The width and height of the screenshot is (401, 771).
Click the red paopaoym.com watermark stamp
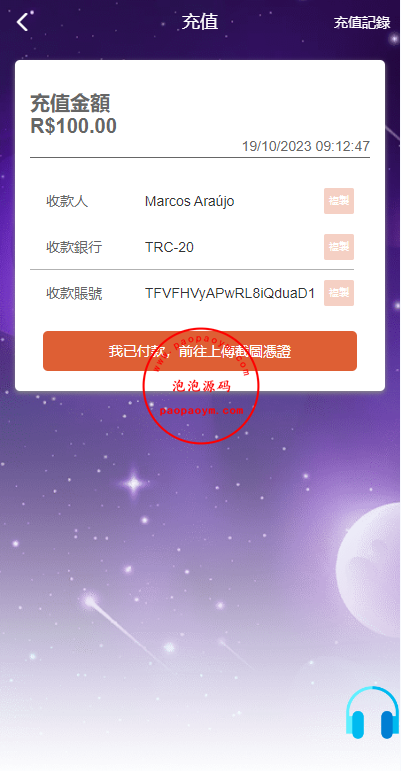pyautogui.click(x=200, y=386)
